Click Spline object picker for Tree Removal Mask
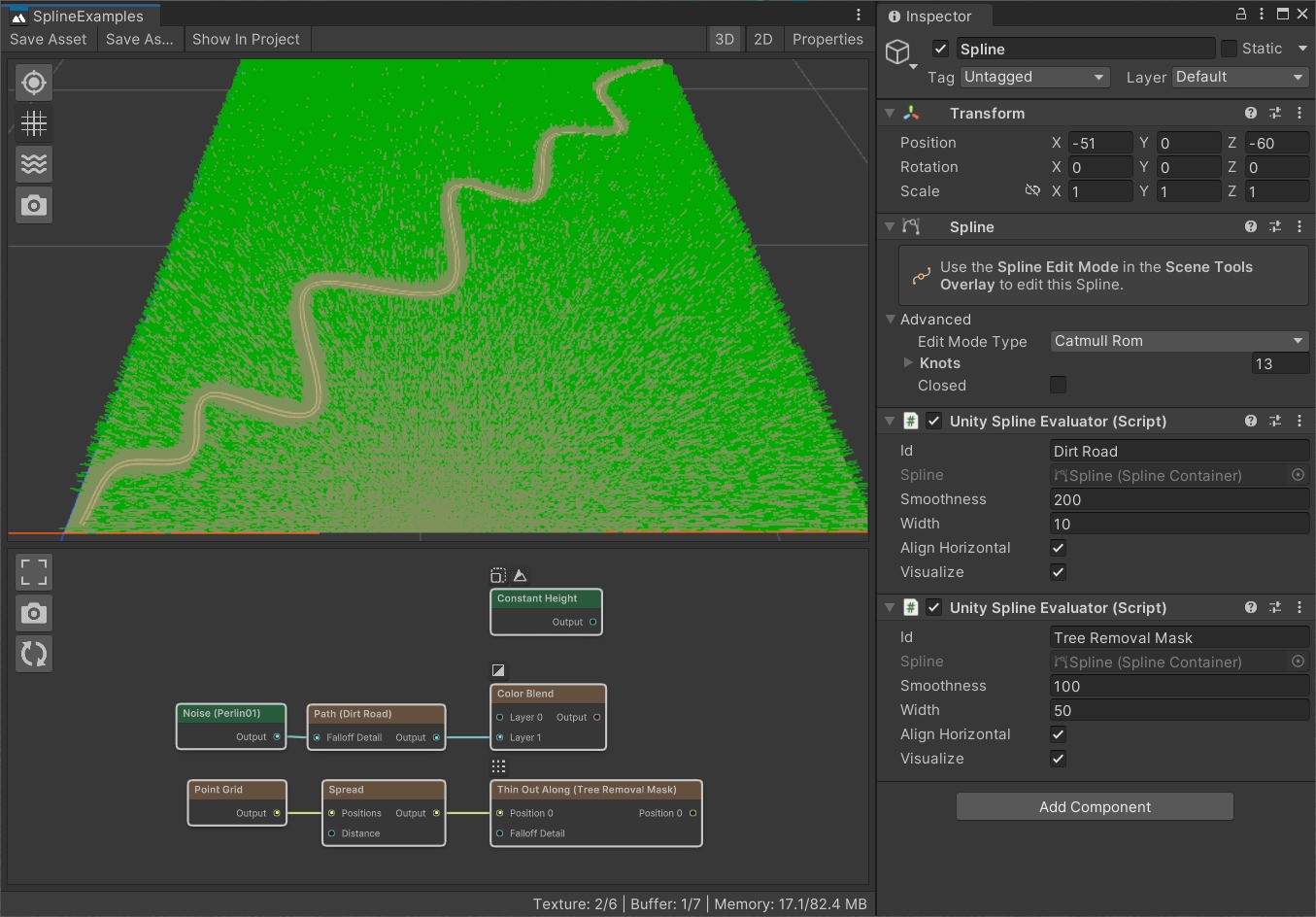This screenshot has width=1316, height=917. click(1298, 662)
